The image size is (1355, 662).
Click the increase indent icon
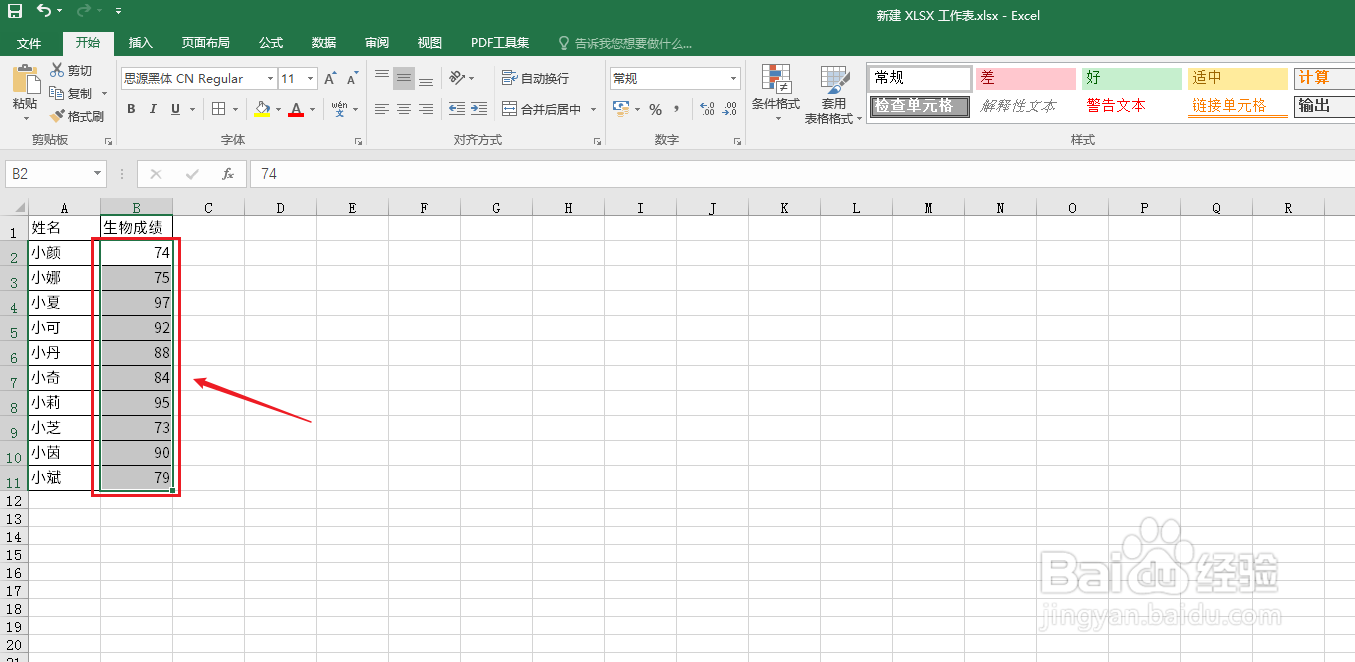tap(479, 109)
